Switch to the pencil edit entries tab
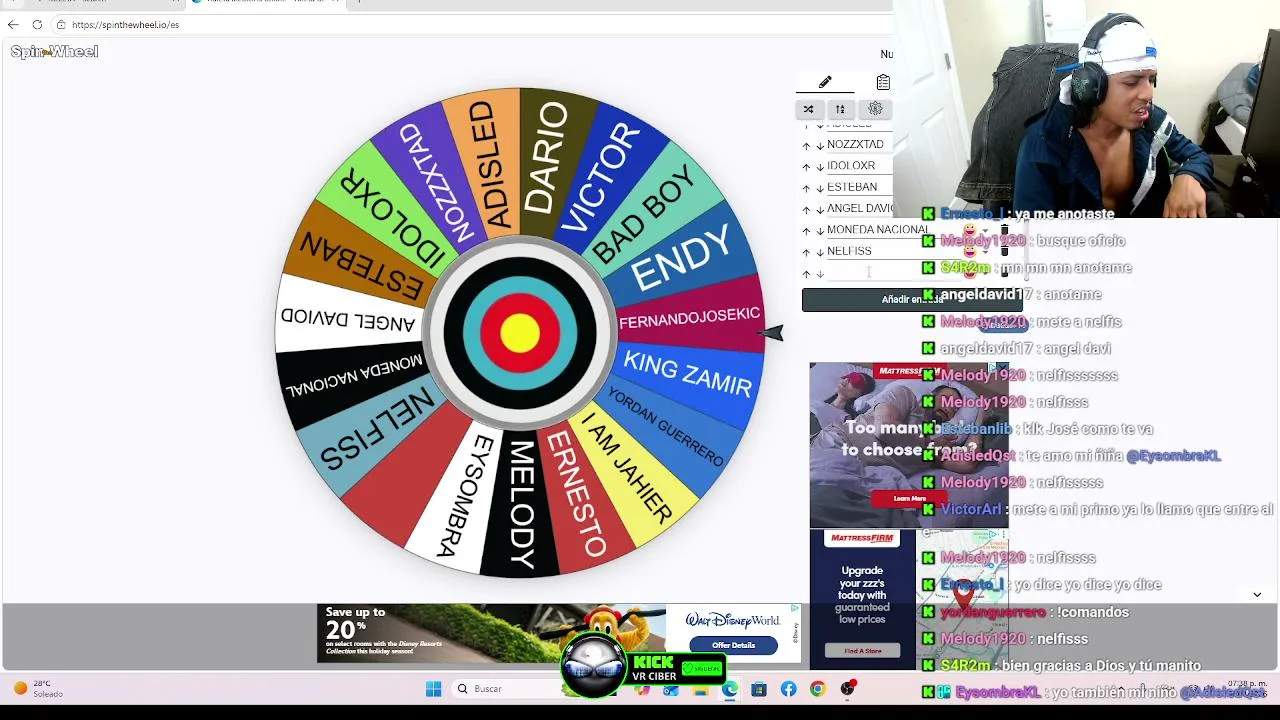The width and height of the screenshot is (1280, 720). point(825,82)
